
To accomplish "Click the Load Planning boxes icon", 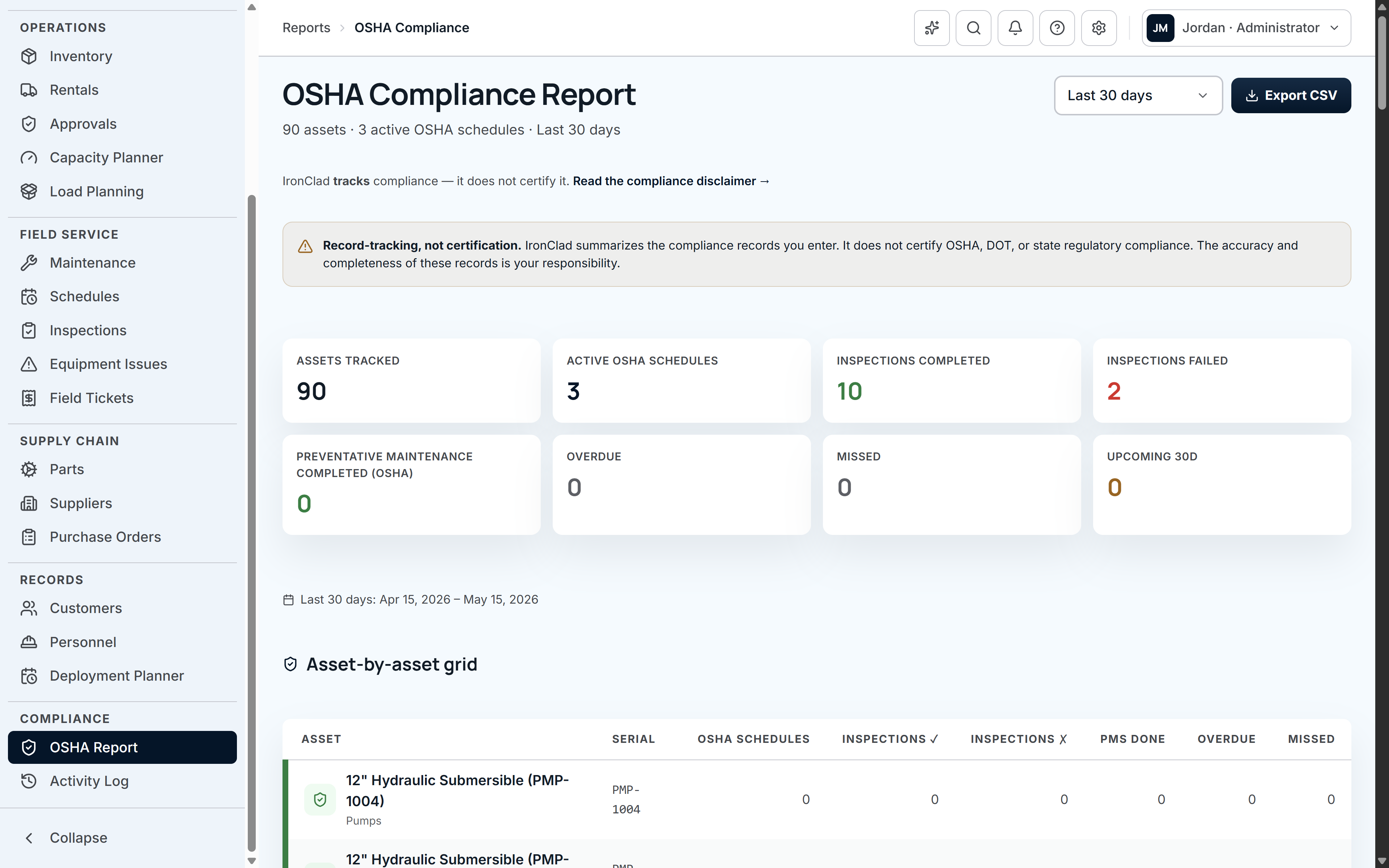I will coord(29,191).
